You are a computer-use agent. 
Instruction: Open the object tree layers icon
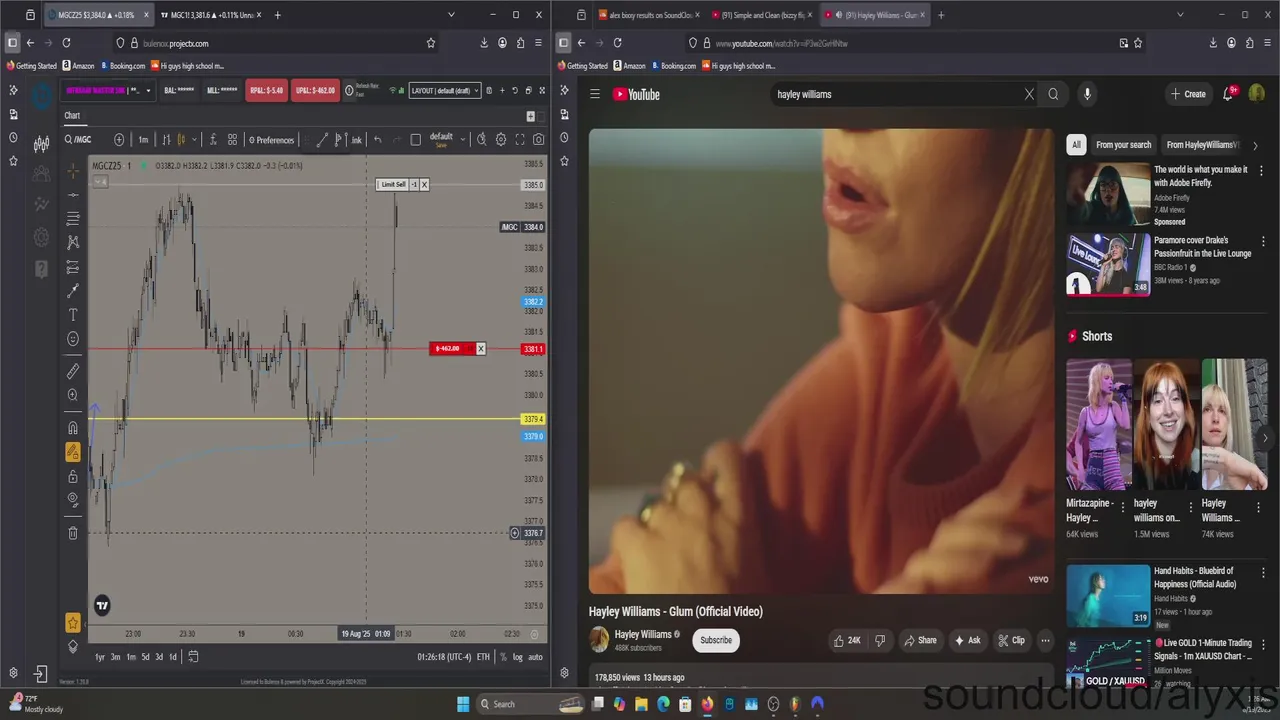(73, 646)
